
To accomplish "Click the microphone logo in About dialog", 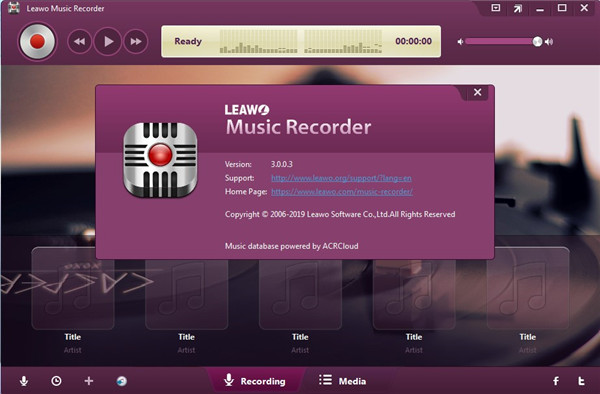I will [x=160, y=160].
